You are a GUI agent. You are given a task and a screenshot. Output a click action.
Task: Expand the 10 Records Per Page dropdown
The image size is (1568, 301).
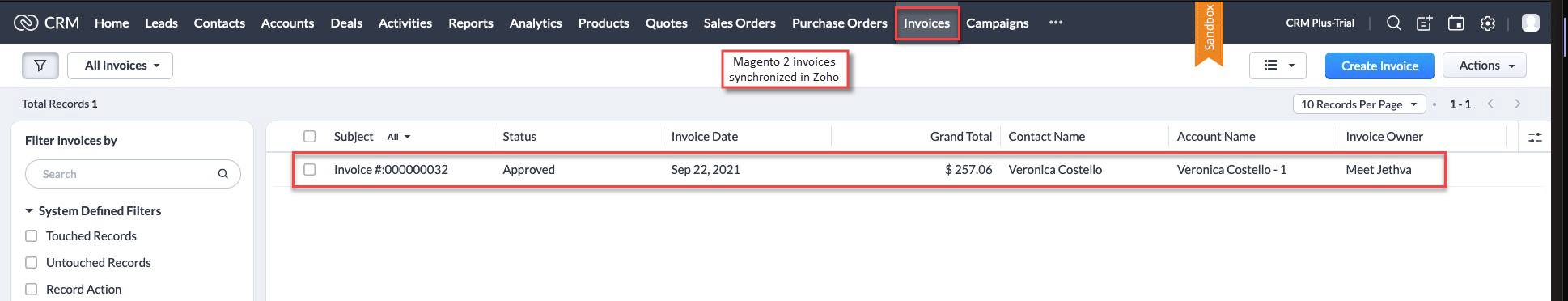pyautogui.click(x=1359, y=104)
